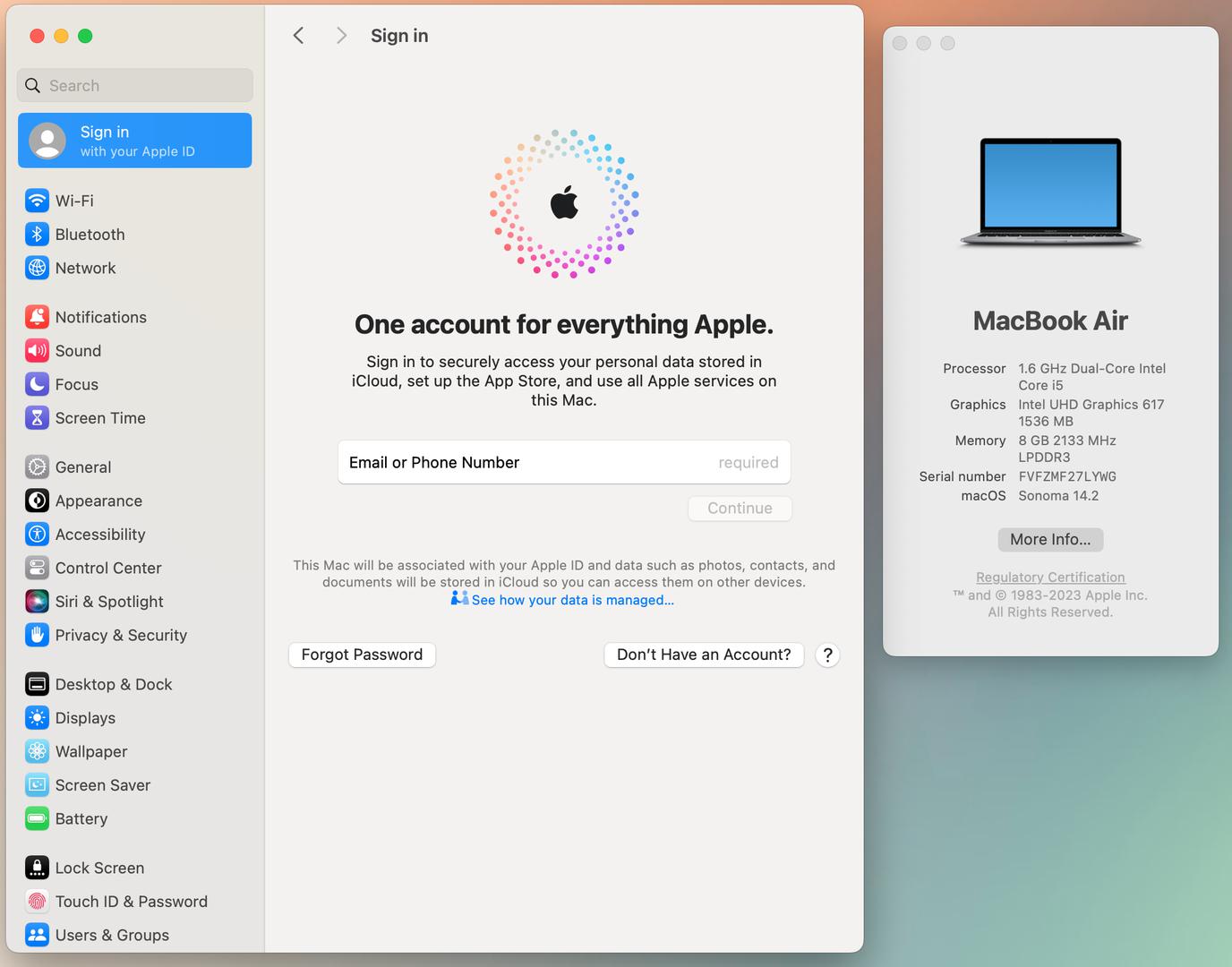Image resolution: width=1232 pixels, height=967 pixels.
Task: Click the 8 GB 2133 MHz memory value
Action: (1066, 448)
